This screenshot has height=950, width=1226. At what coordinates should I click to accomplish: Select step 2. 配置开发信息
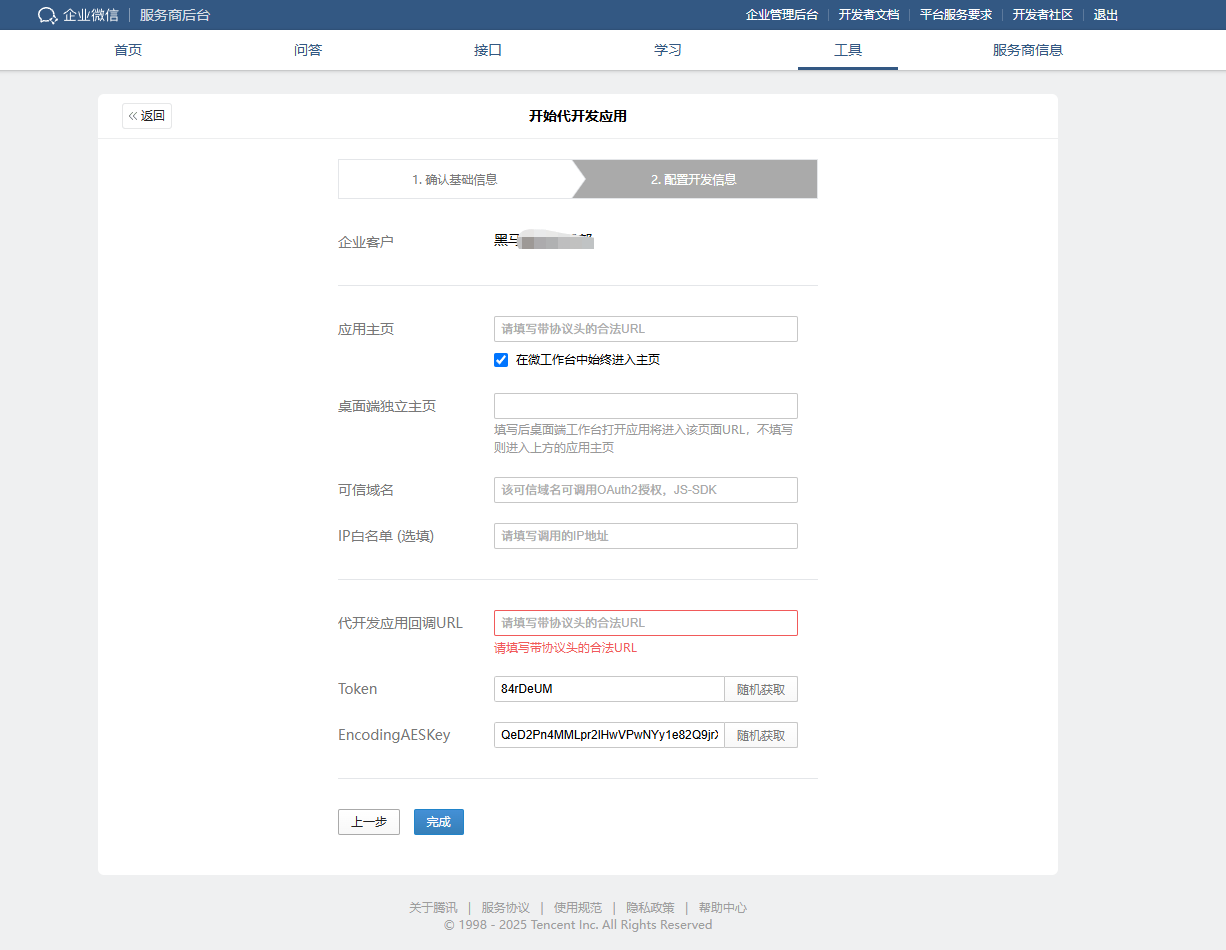pyautogui.click(x=694, y=179)
